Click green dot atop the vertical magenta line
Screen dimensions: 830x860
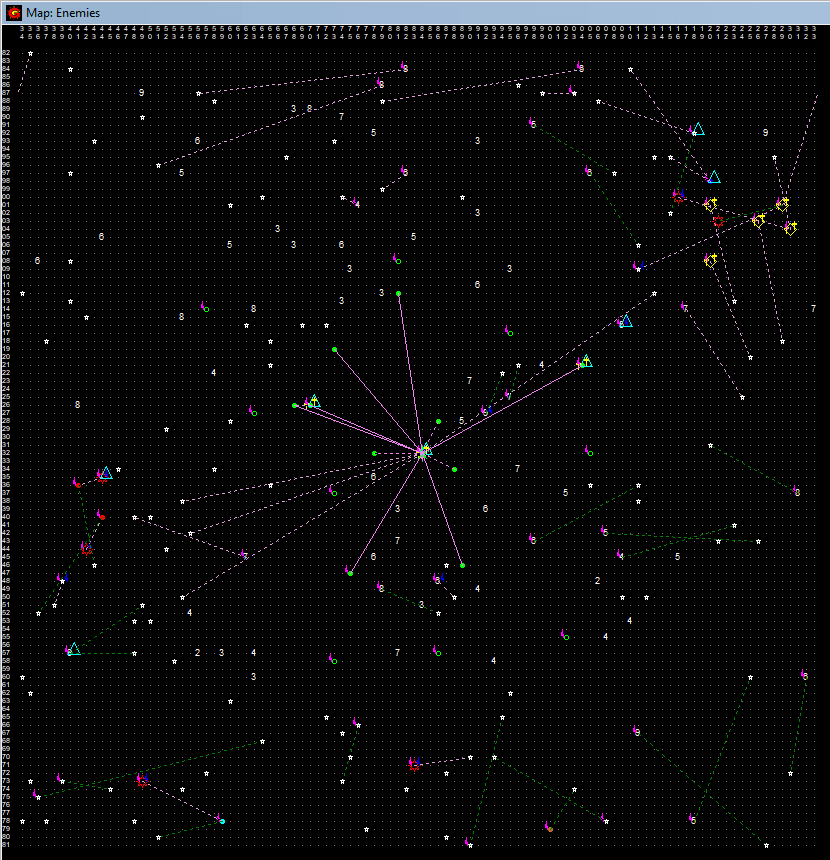point(398,293)
